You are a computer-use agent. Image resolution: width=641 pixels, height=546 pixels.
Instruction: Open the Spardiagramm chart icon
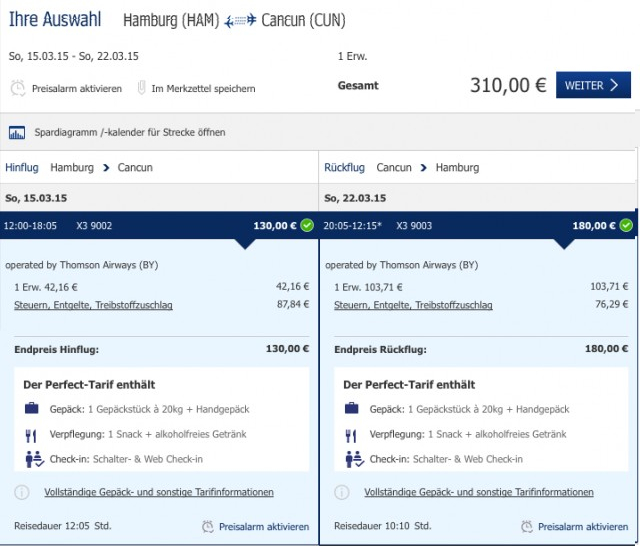tap(17, 132)
